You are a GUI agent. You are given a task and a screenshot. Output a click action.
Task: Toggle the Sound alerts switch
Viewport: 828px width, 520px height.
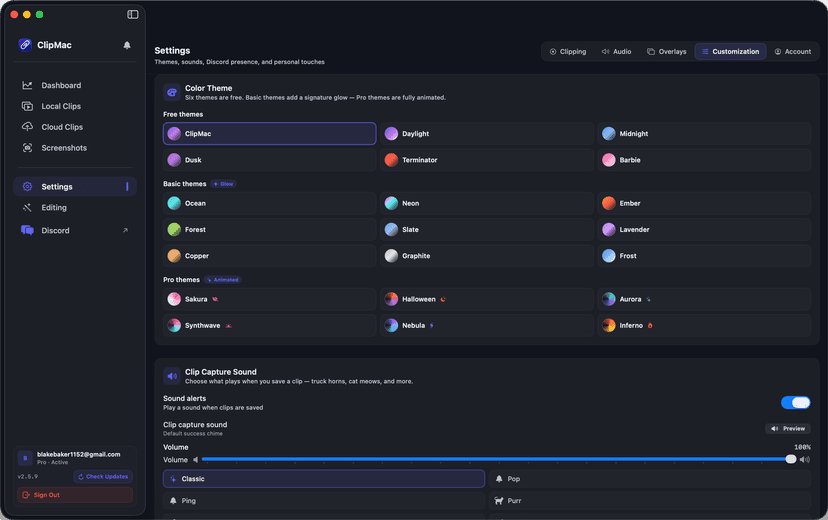pos(795,403)
